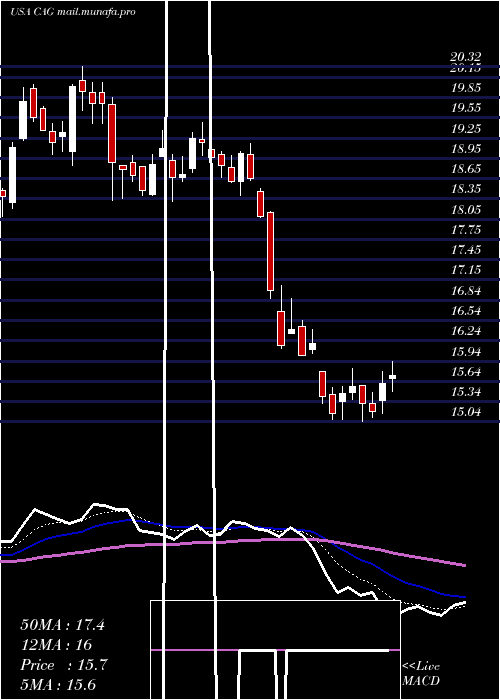Screen dimensions: 500x700
Task: Click the 16.84 price axis label
Action: (x=466, y=291)
